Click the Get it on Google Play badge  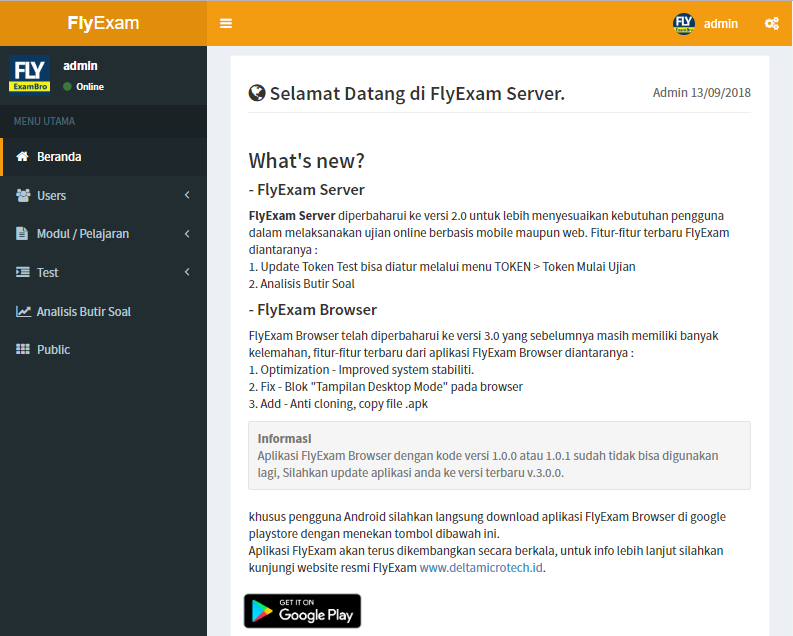click(x=302, y=611)
